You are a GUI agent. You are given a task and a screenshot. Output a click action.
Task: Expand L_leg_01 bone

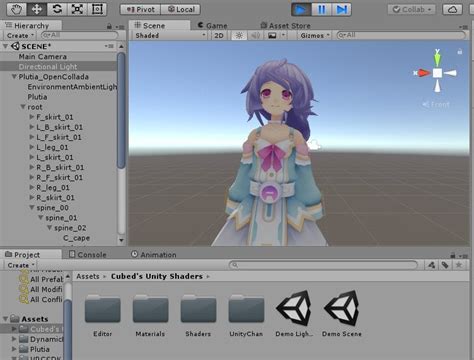[32, 147]
